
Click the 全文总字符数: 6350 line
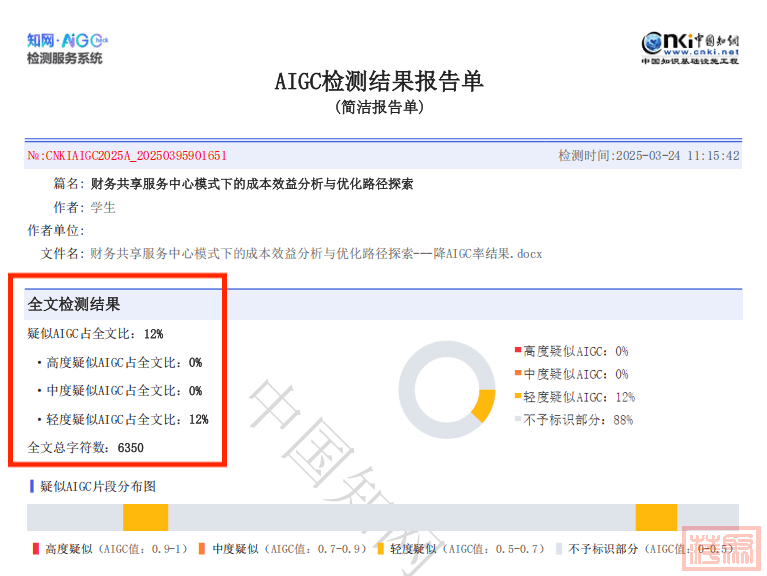[x=86, y=447]
